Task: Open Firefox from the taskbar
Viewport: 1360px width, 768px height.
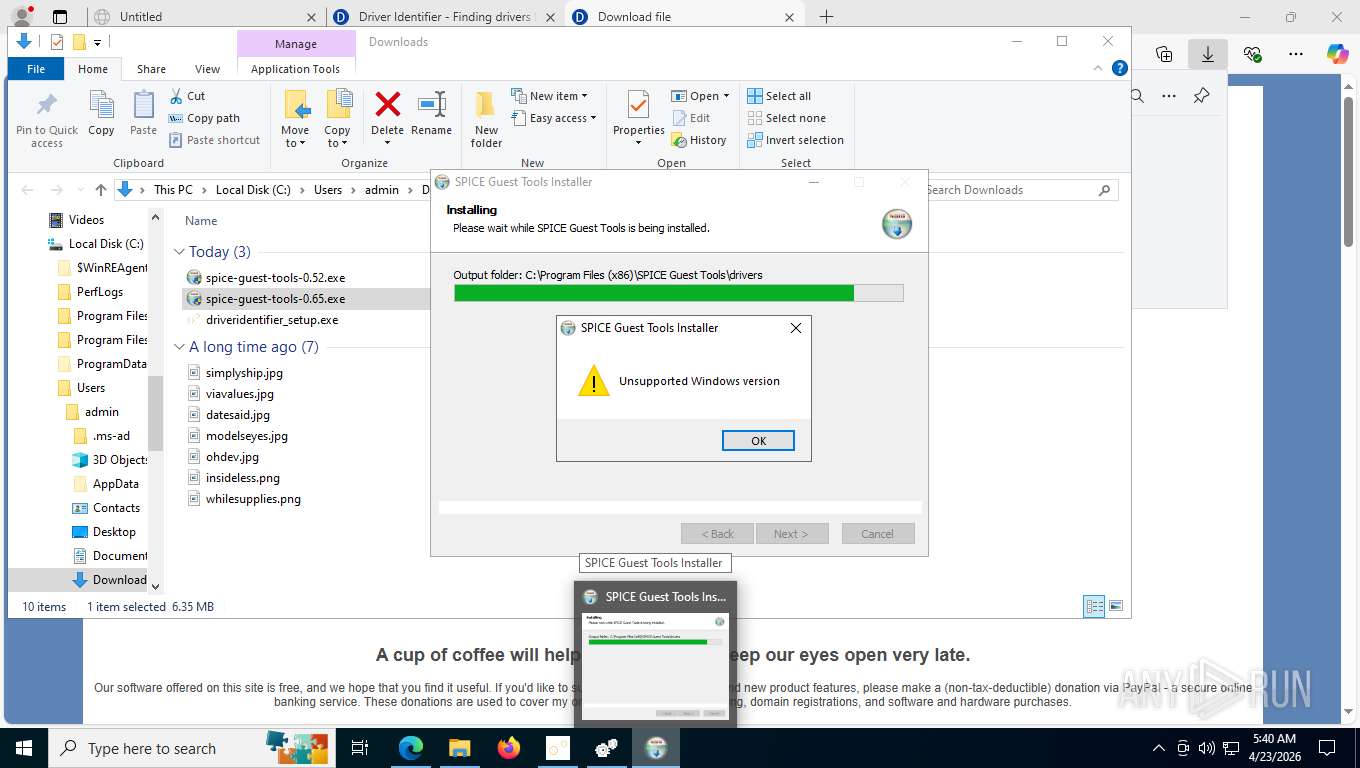Action: click(x=509, y=748)
